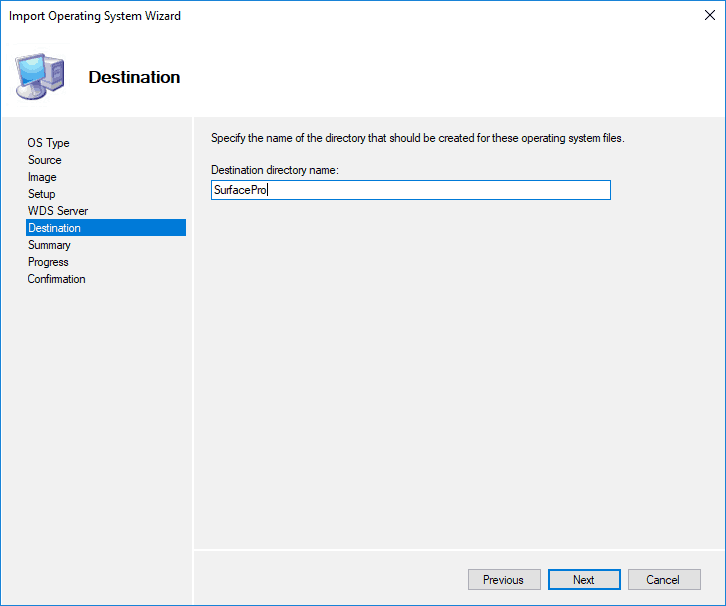
Task: Click the SurfacePro text in the field
Action: click(x=239, y=190)
